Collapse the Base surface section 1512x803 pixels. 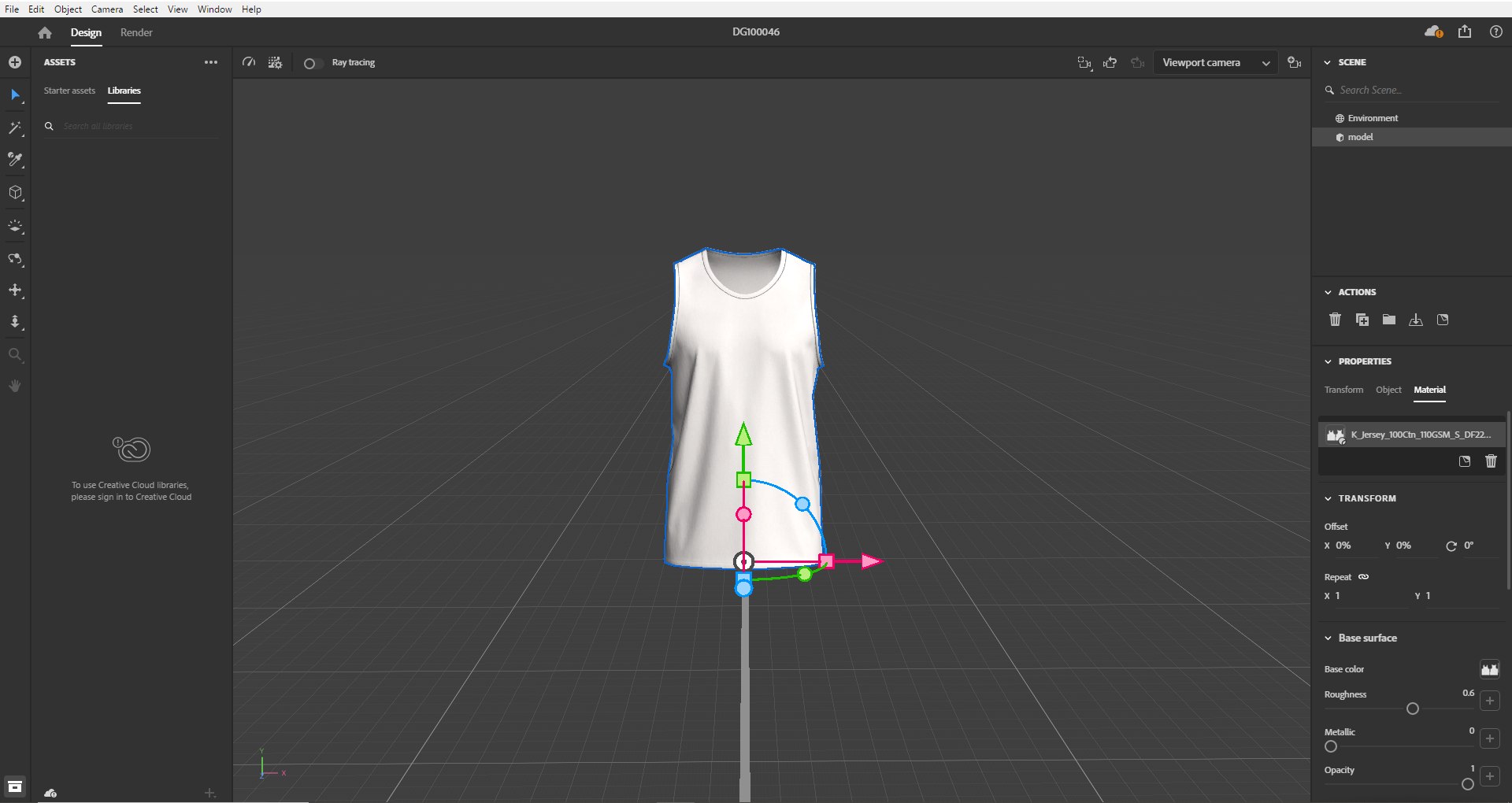1328,638
